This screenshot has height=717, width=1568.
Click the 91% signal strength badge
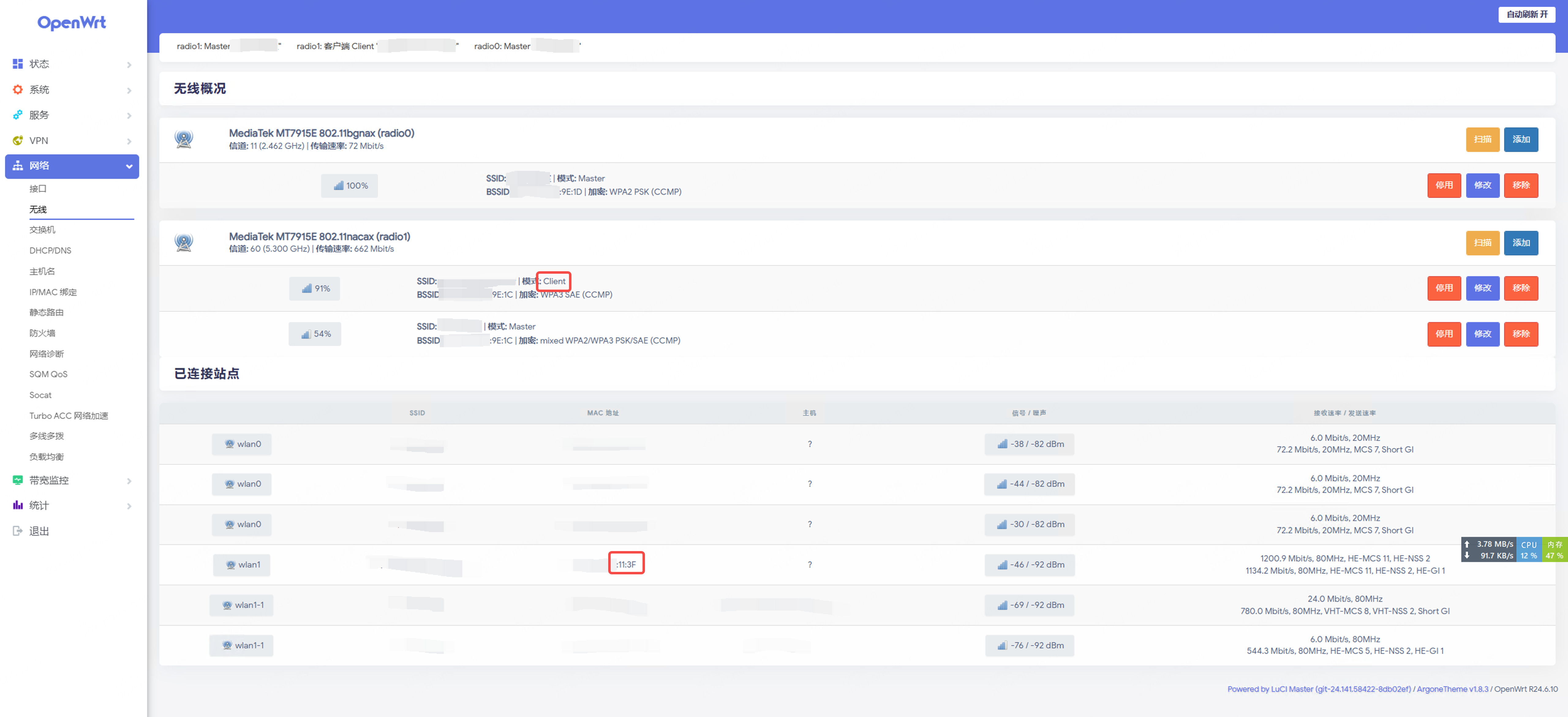pyautogui.click(x=315, y=288)
